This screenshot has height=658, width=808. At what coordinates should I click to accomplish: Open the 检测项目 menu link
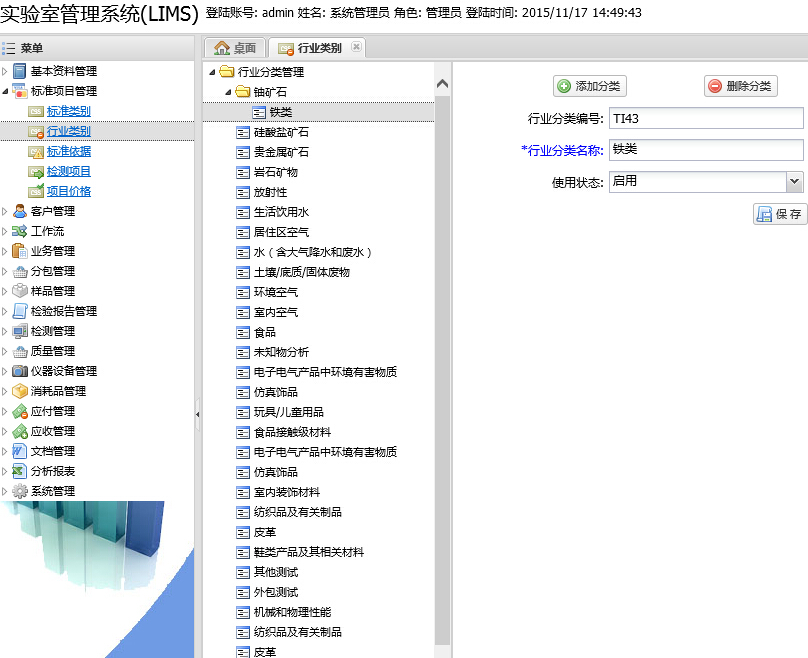[69, 171]
